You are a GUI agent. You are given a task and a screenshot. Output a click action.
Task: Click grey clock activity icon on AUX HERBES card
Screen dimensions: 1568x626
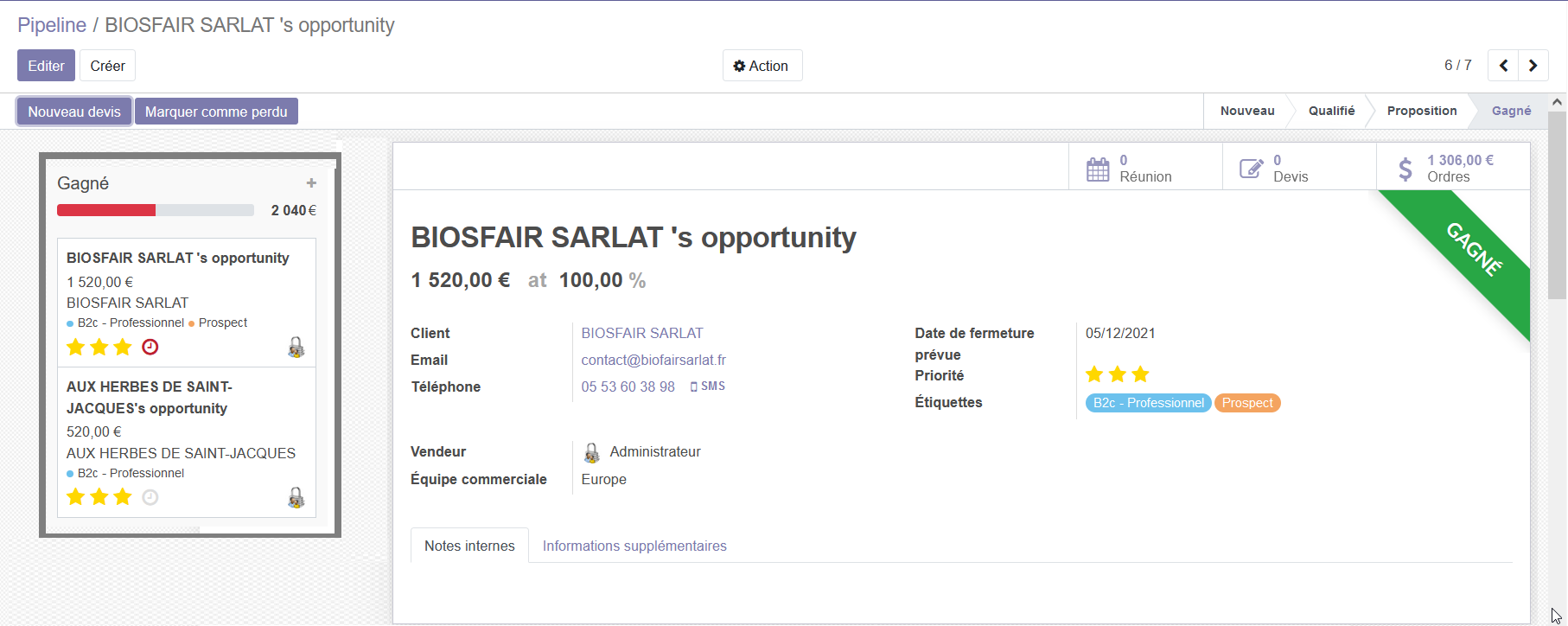[150, 497]
